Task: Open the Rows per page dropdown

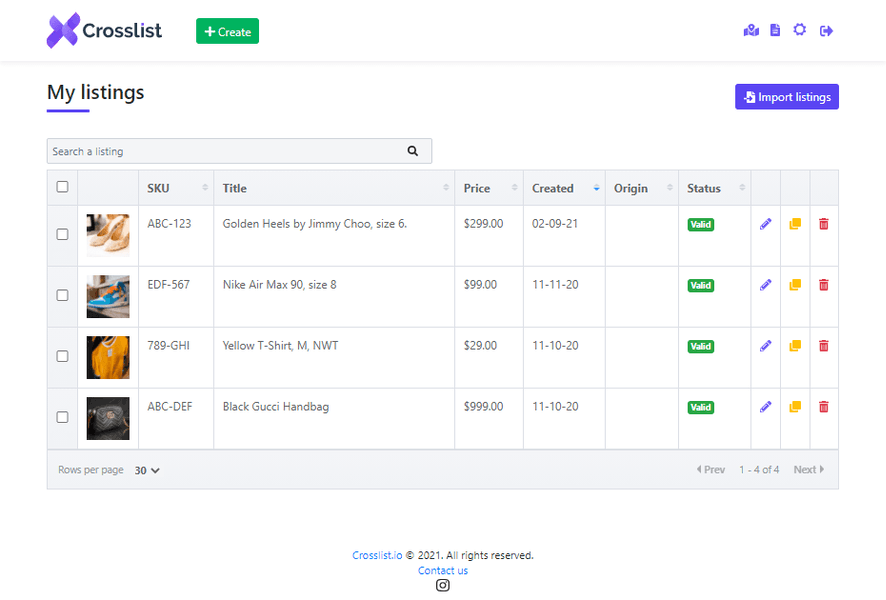Action: 146,469
